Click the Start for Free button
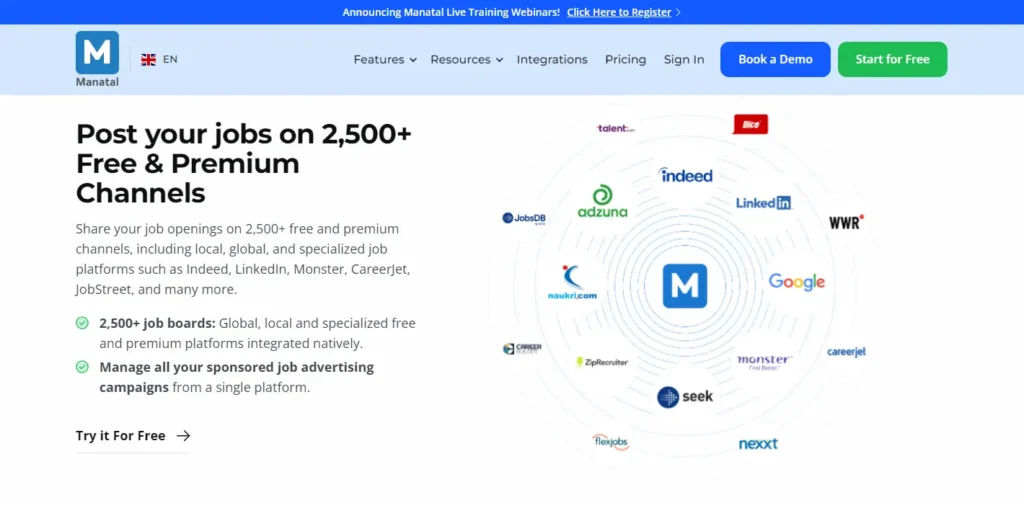Image resolution: width=1024 pixels, height=526 pixels. pos(892,59)
